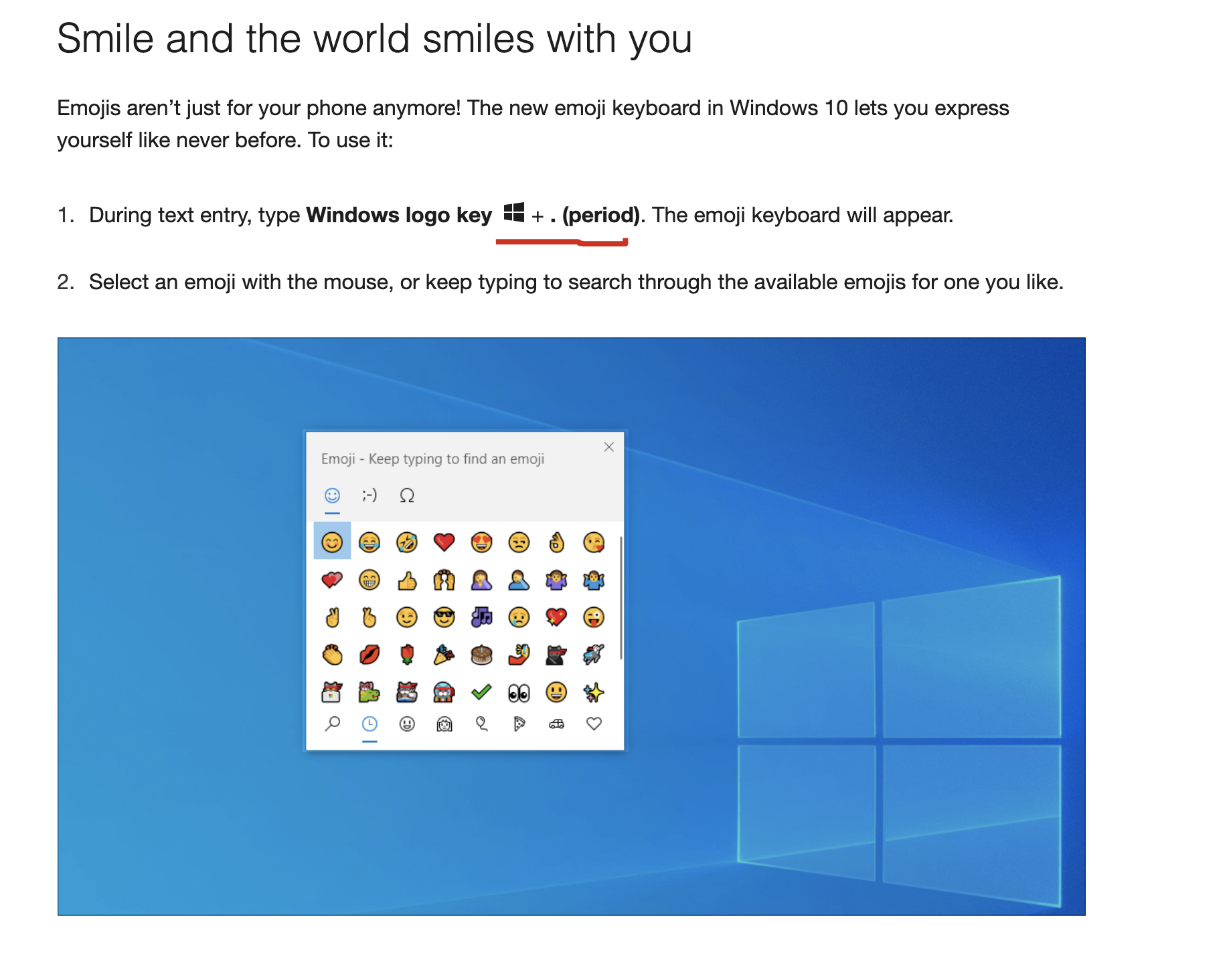
Task: Select the smiling blushing face emoji
Action: 332,542
